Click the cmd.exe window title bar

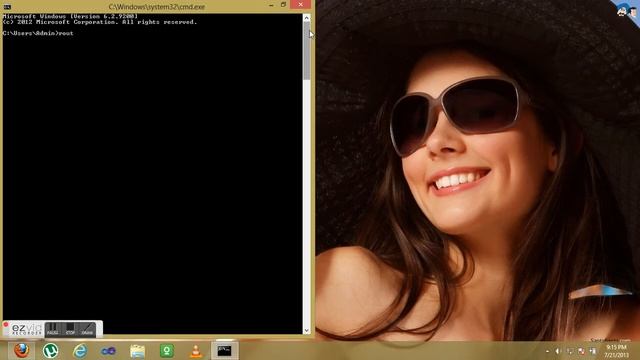157,7
